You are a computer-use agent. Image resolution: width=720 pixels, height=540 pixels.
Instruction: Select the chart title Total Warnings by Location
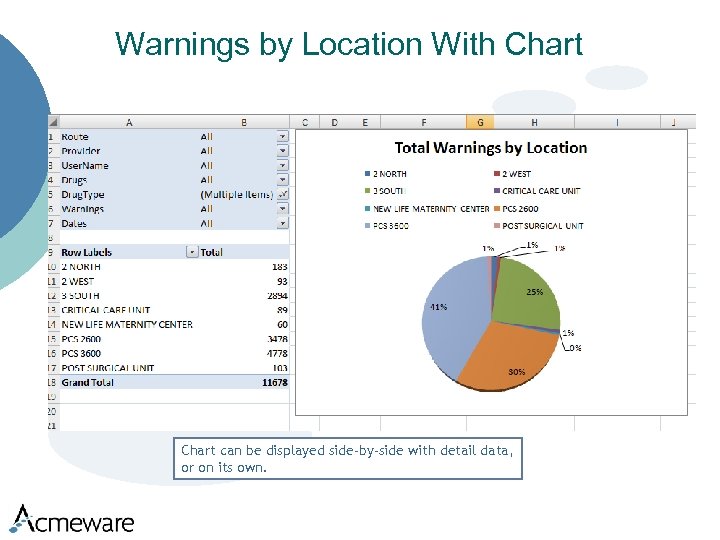491,148
